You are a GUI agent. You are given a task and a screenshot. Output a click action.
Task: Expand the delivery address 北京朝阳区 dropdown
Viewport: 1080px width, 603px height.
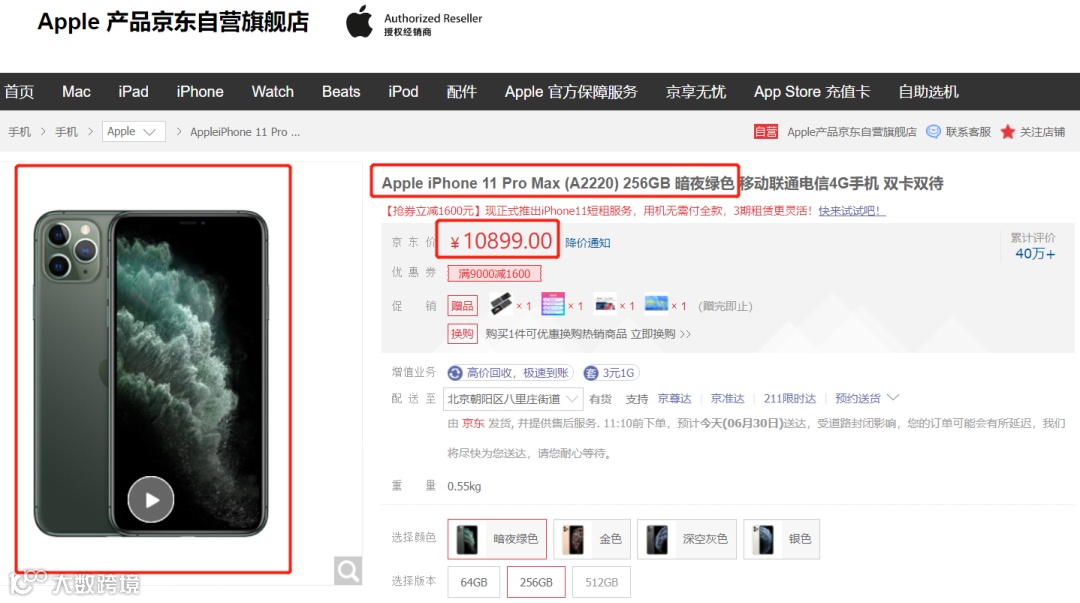tap(513, 398)
